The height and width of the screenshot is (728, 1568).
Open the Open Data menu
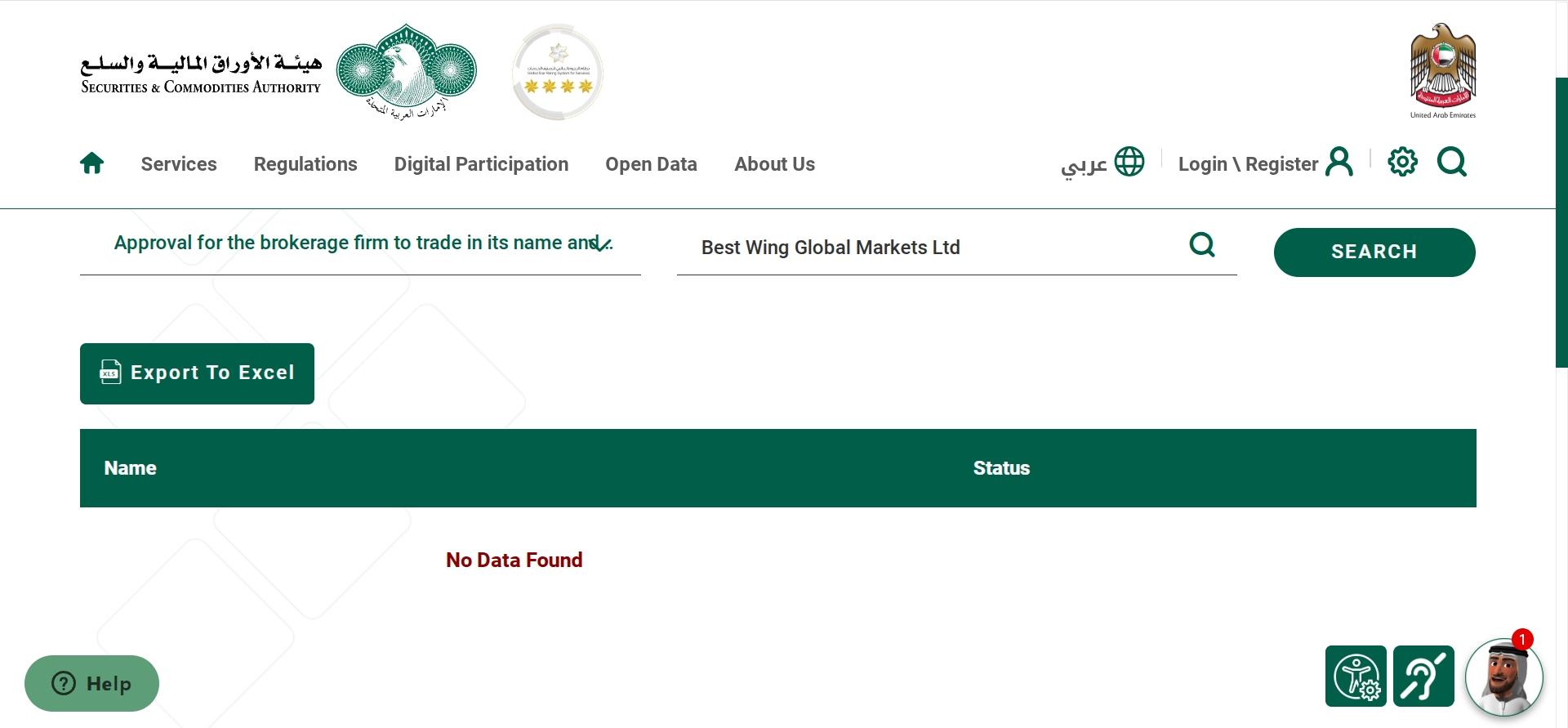(651, 164)
